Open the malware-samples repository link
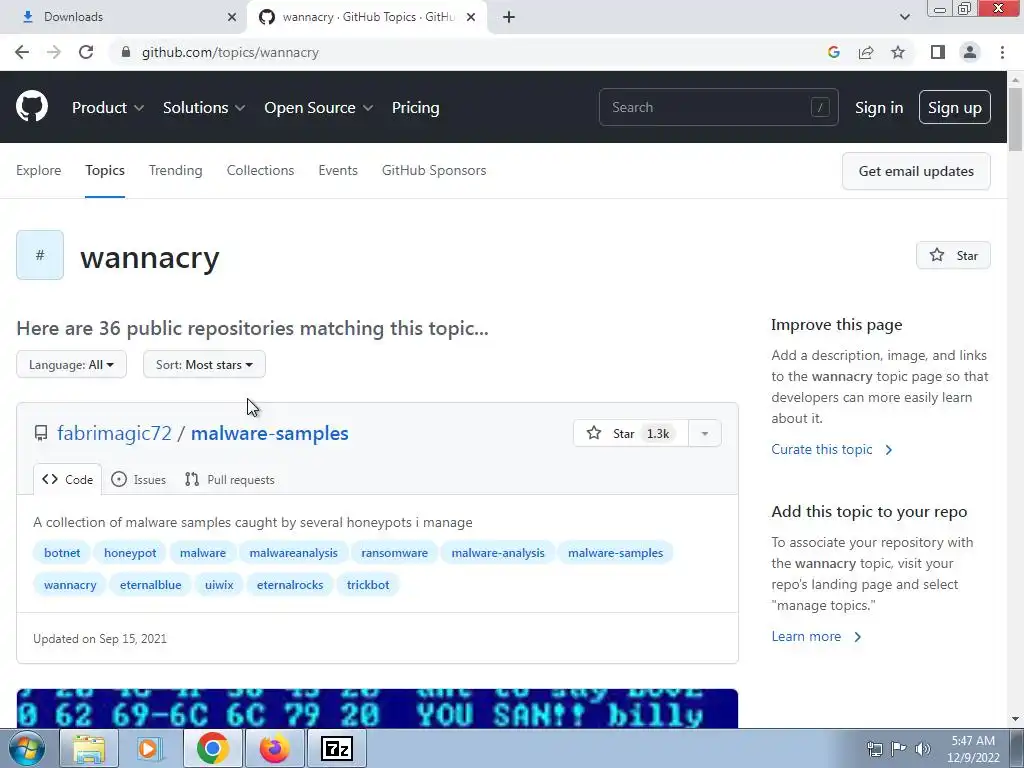This screenshot has width=1024, height=768. (x=270, y=433)
